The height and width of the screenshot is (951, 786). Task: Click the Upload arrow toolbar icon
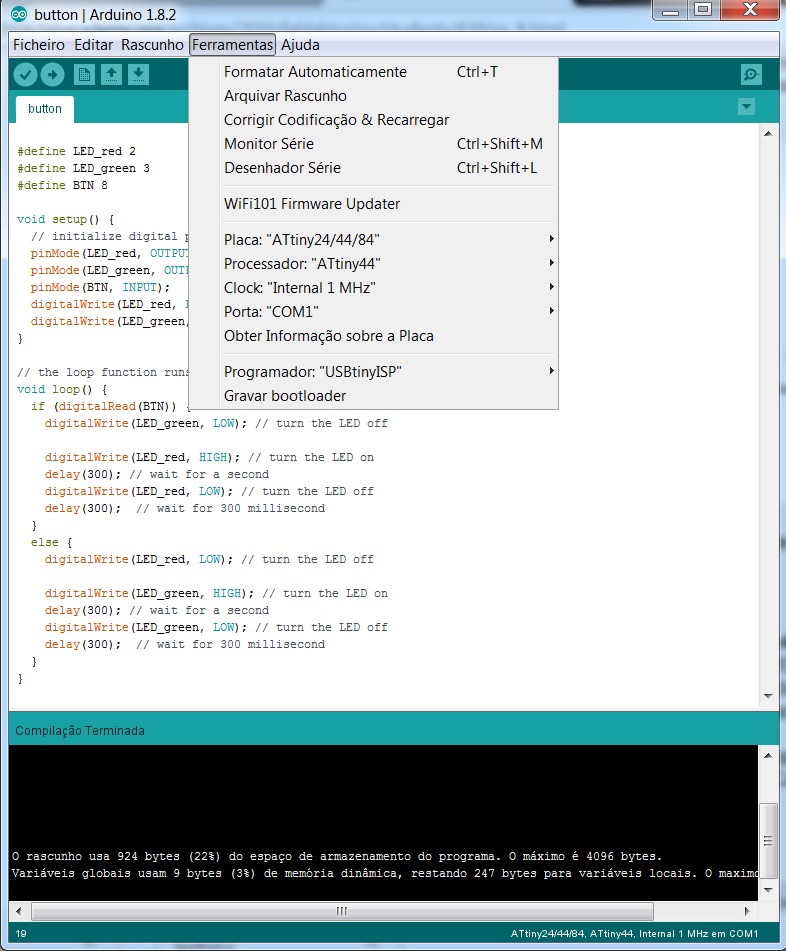click(52, 75)
